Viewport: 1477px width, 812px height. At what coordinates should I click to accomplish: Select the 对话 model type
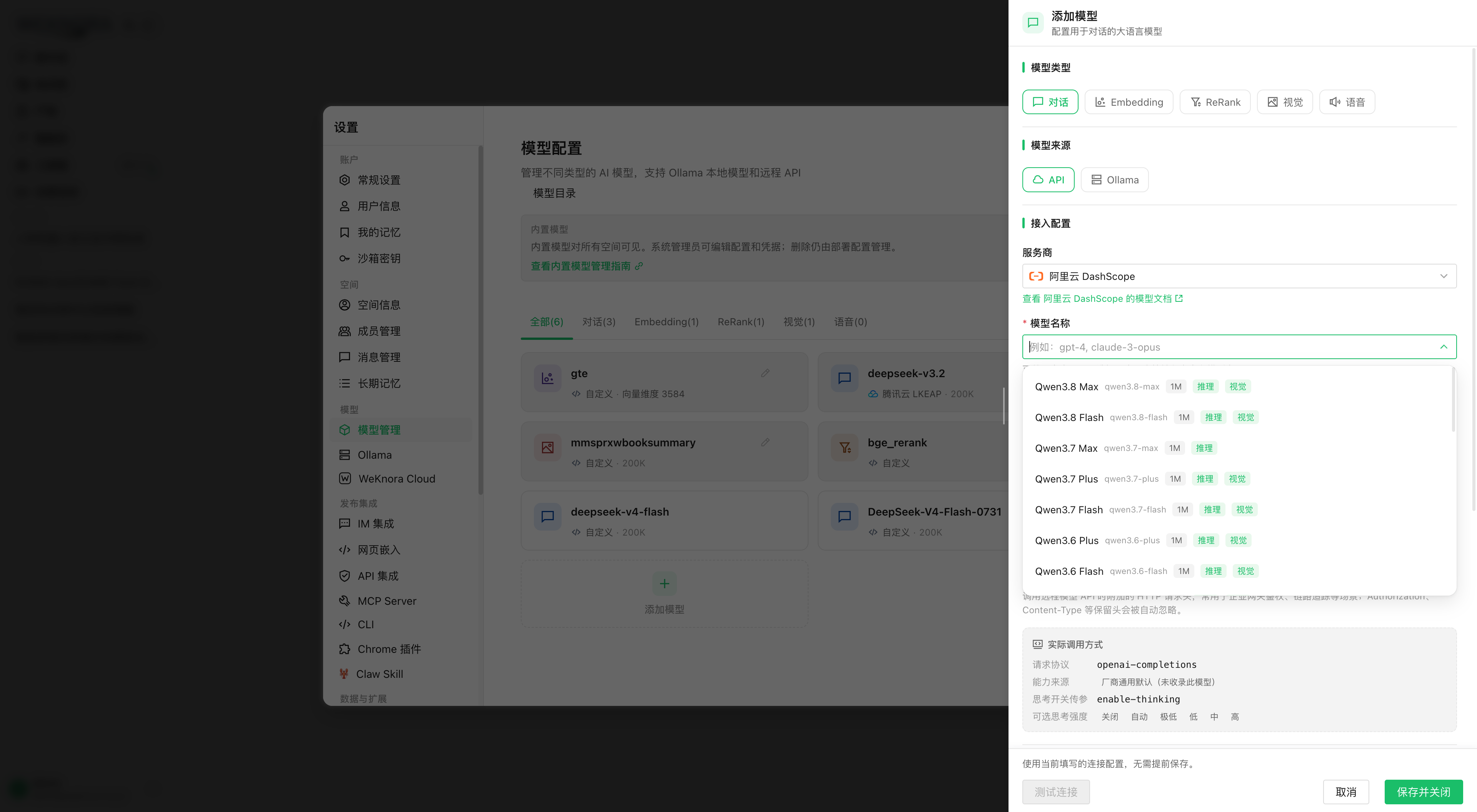click(1050, 102)
